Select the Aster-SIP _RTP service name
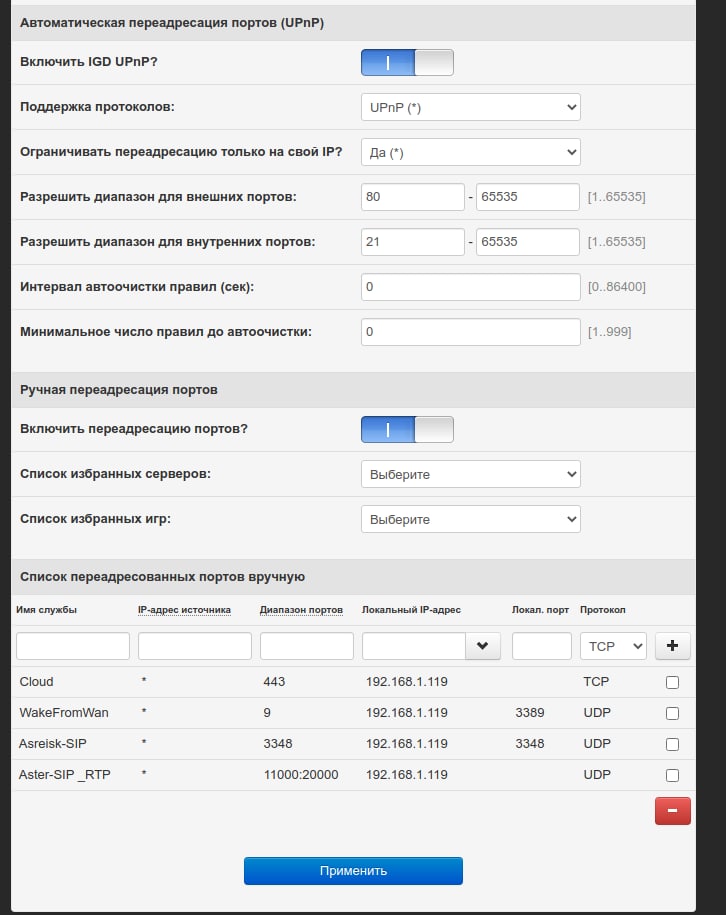Viewport: 726px width, 915px height. pos(64,775)
